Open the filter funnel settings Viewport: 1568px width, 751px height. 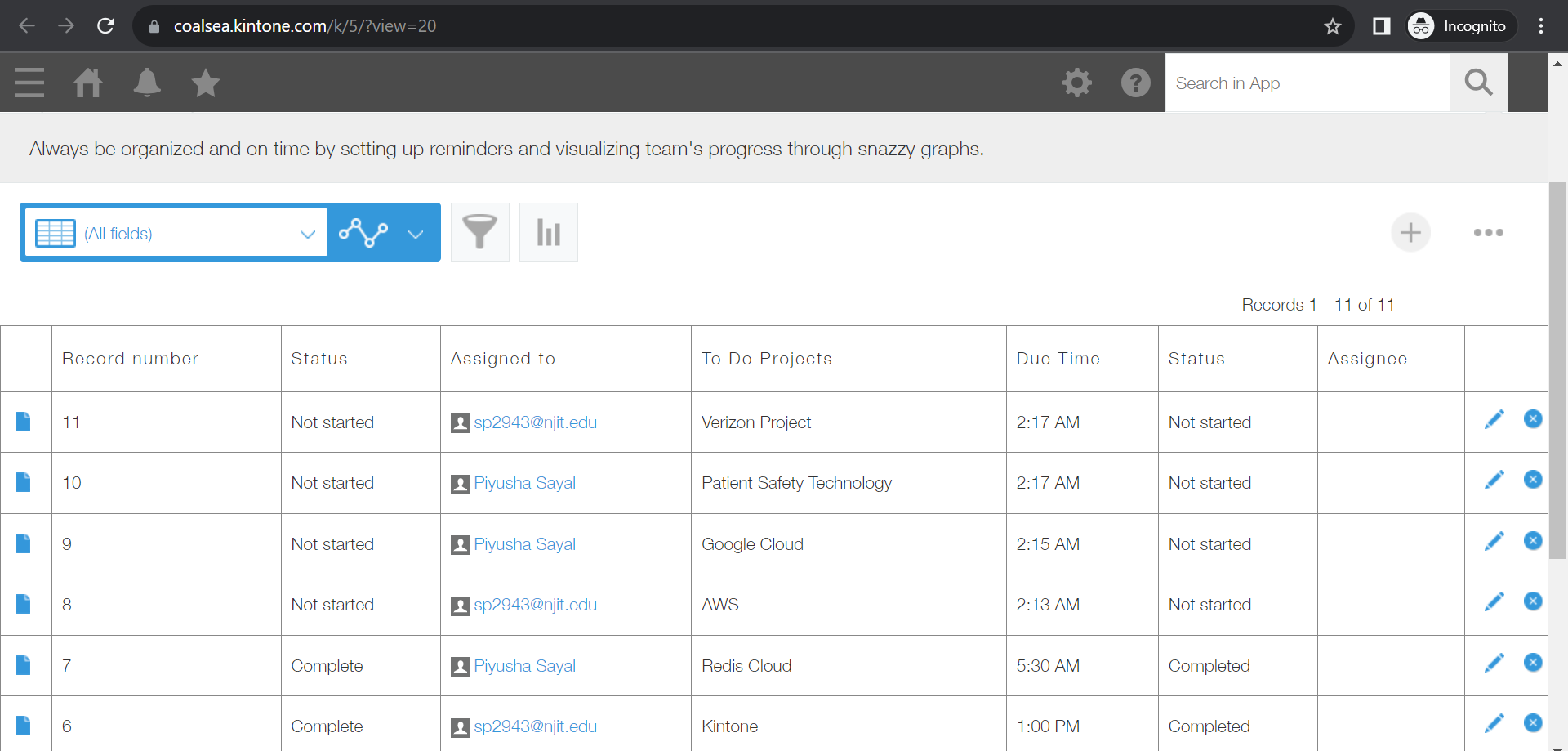[479, 232]
